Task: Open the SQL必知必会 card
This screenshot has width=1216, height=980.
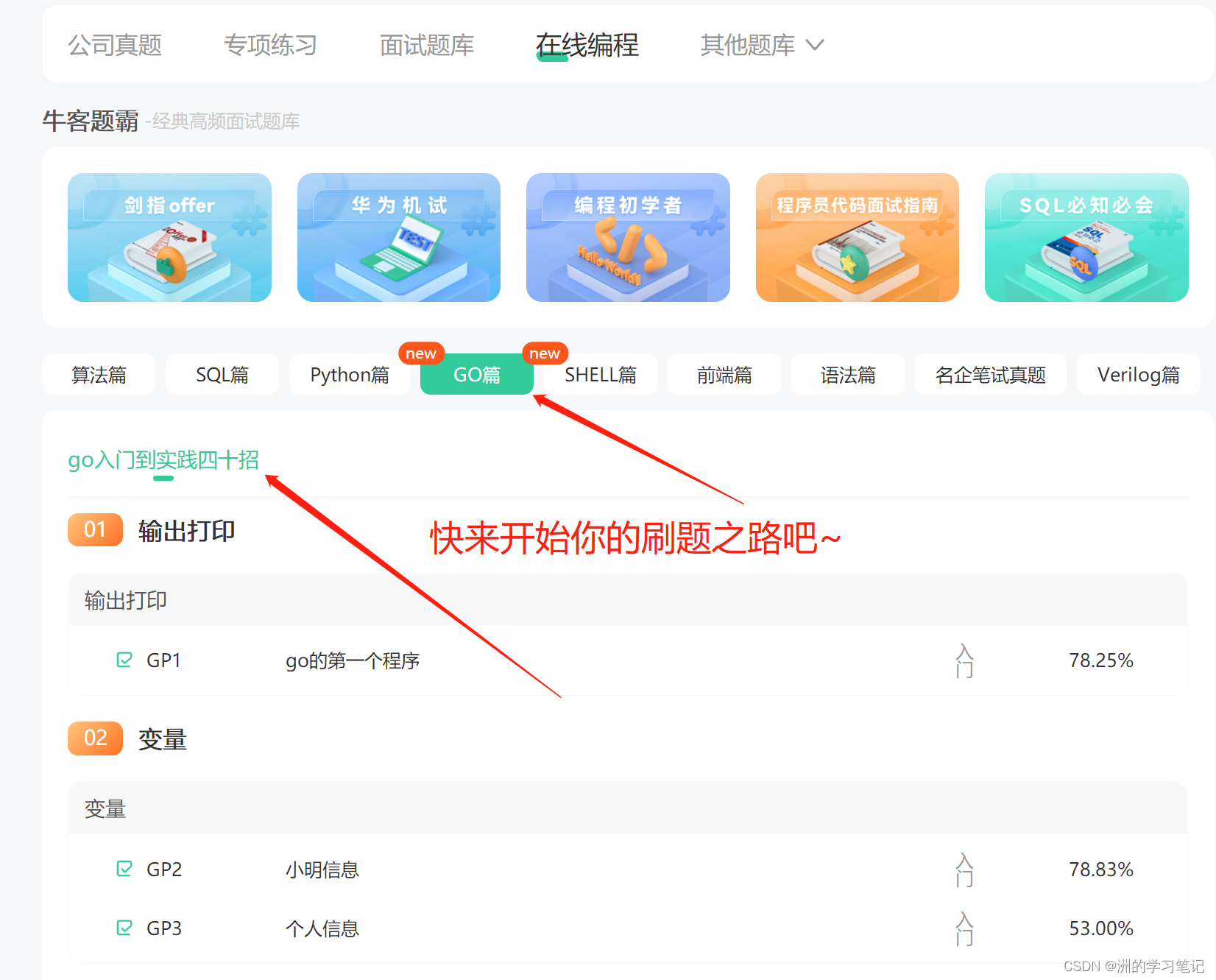Action: pyautogui.click(x=1086, y=237)
